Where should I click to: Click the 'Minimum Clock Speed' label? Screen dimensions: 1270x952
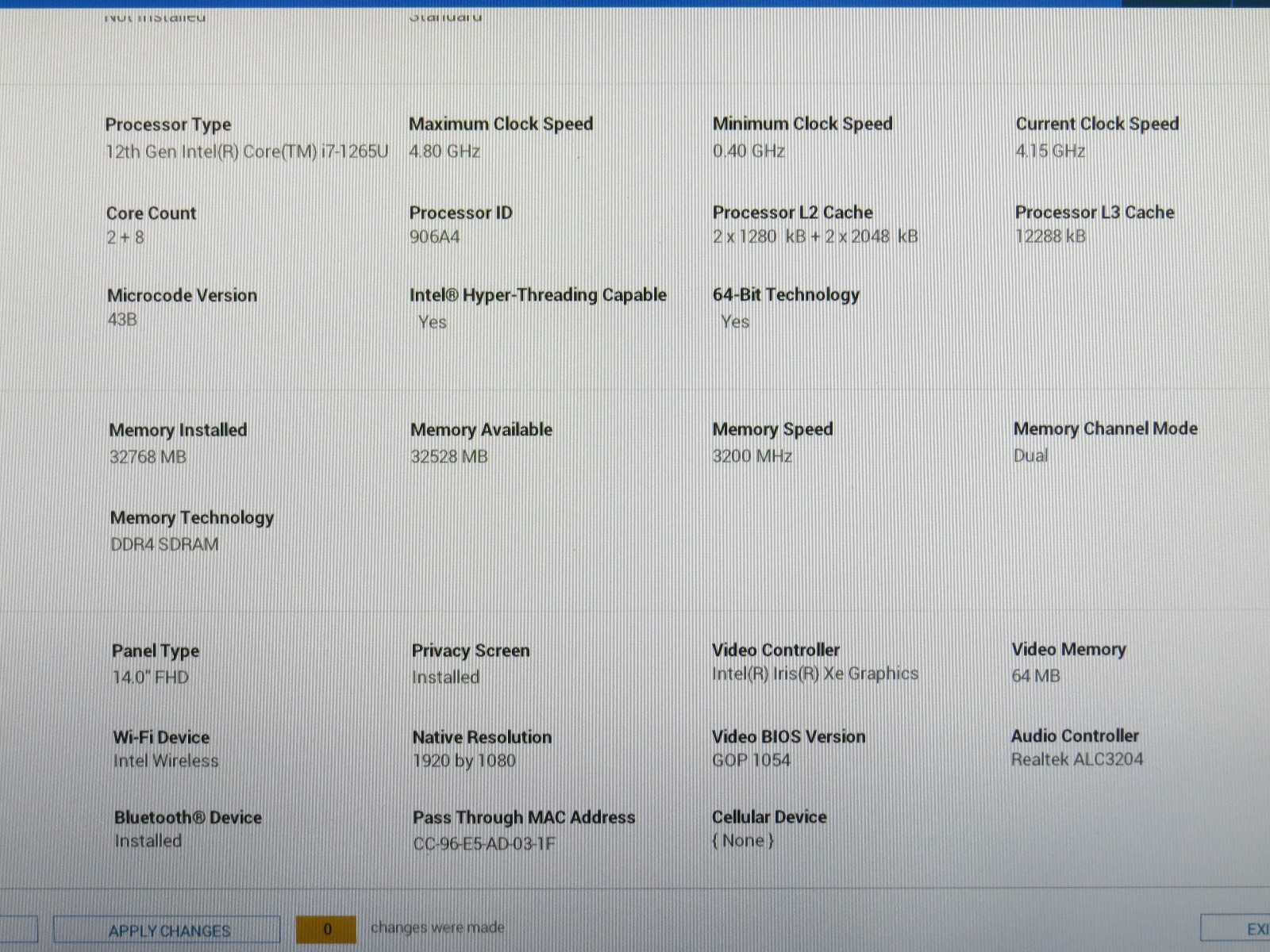(x=802, y=124)
